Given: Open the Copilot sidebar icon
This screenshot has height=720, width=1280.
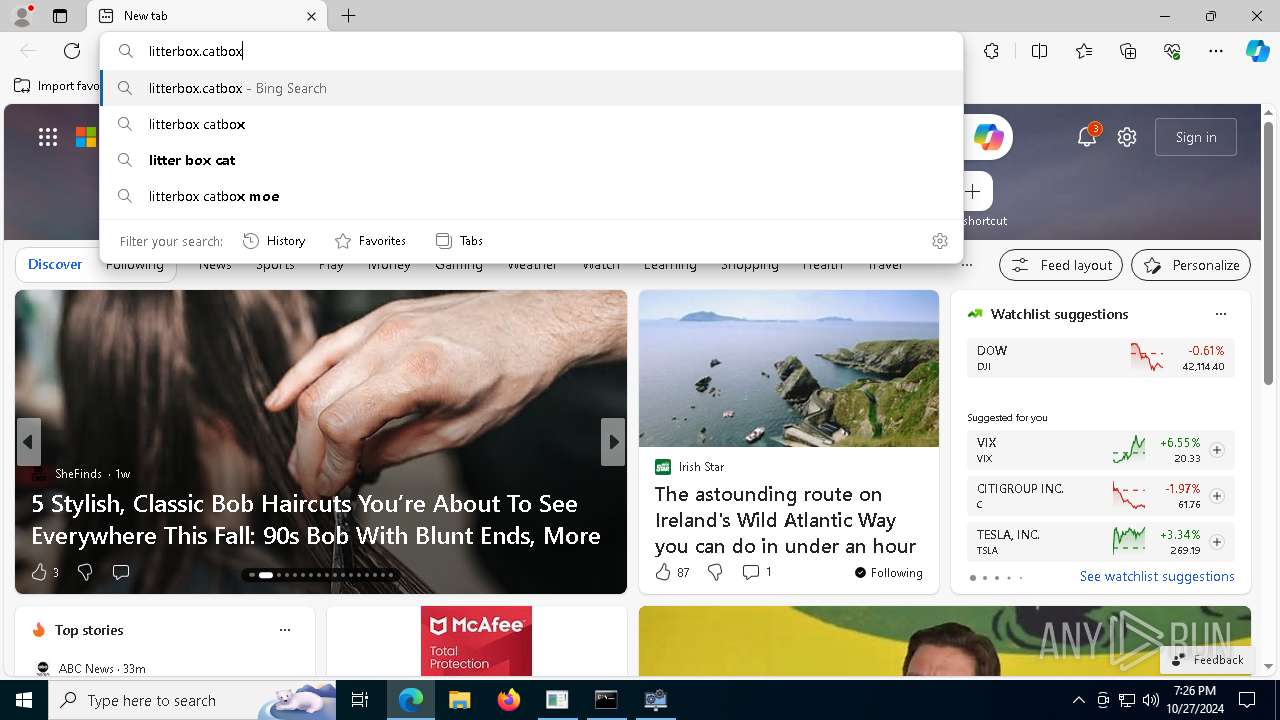Looking at the screenshot, I should click(x=1257, y=51).
